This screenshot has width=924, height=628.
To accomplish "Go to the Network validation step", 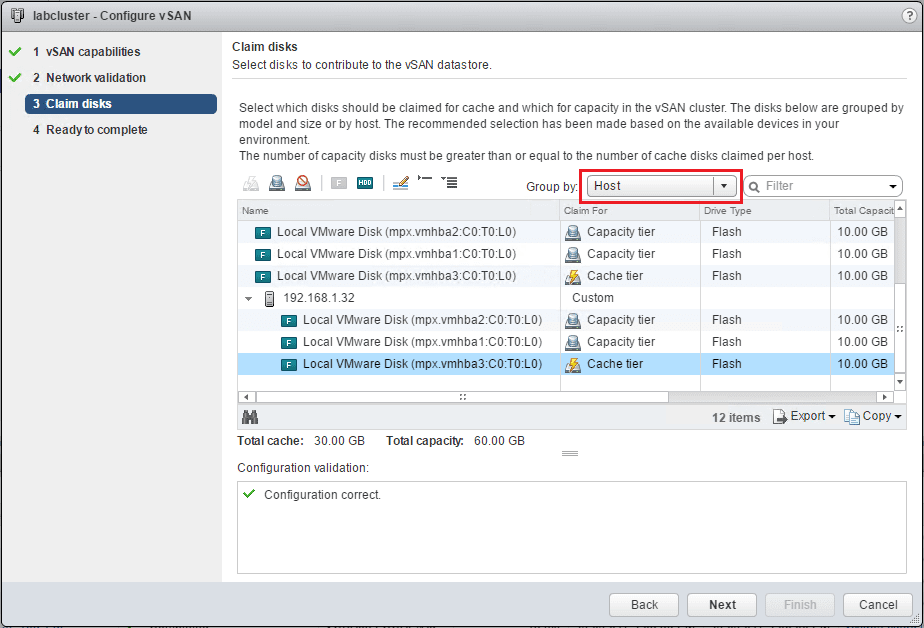I will click(95, 78).
